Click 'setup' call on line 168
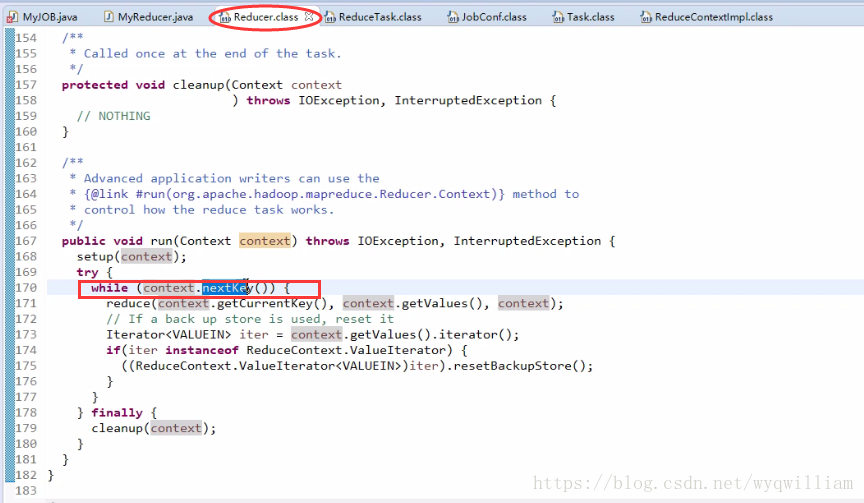Image resolution: width=864 pixels, height=503 pixels. pyautogui.click(x=95, y=257)
